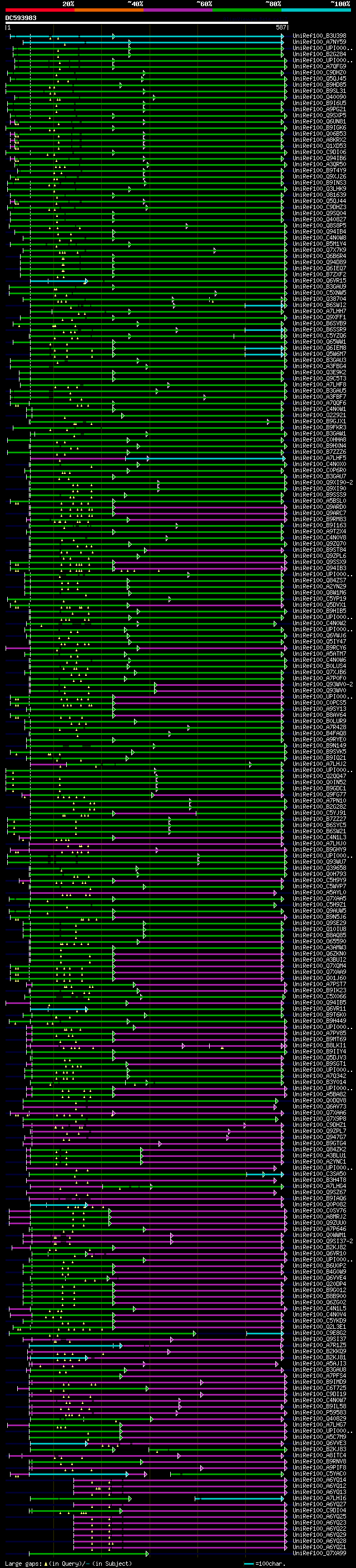The height and width of the screenshot is (1568, 356).
Task: Select hit label UniRef100_B9N5J6
Action: point(319,917)
